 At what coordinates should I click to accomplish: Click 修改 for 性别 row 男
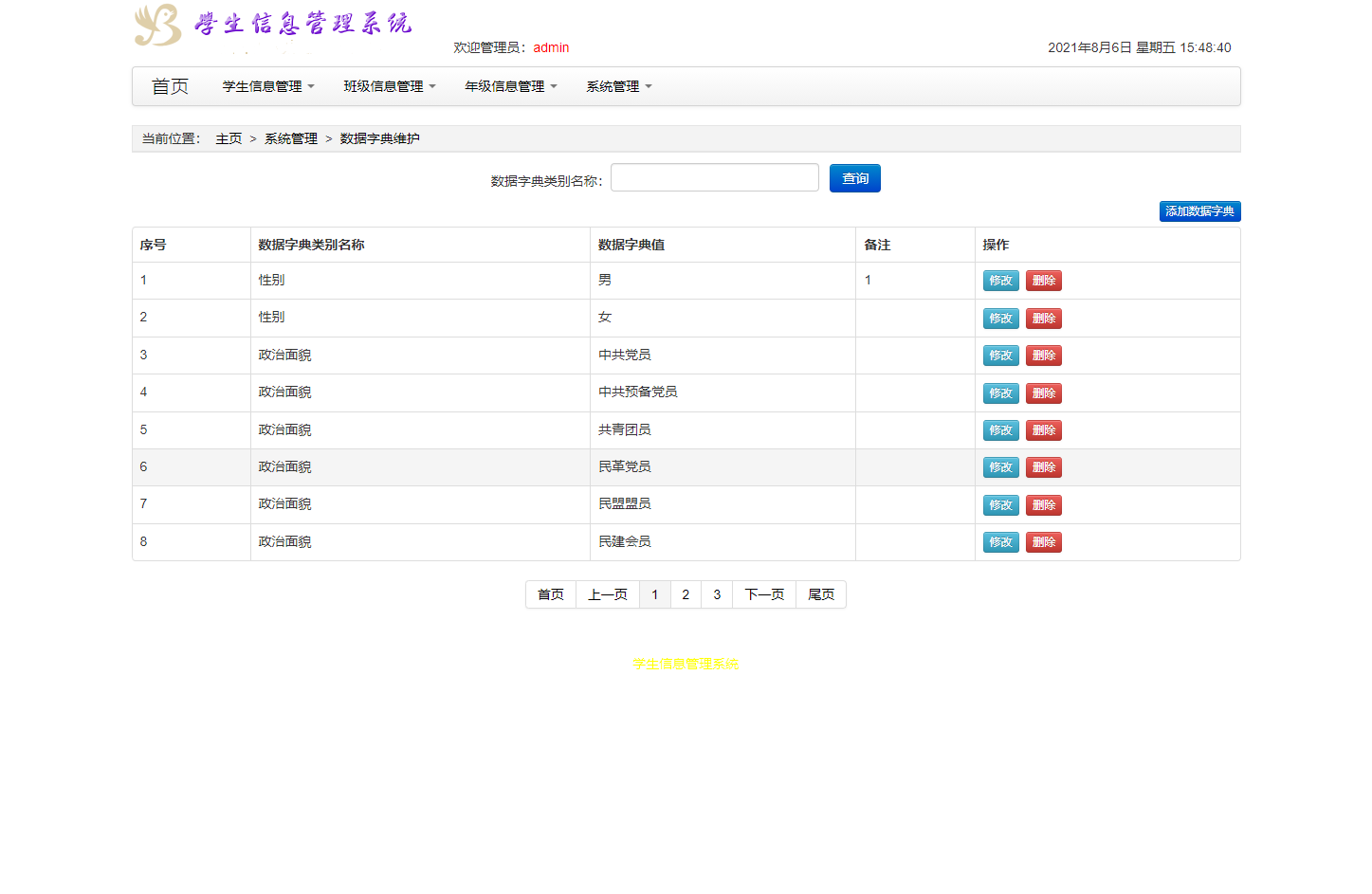pos(1000,280)
